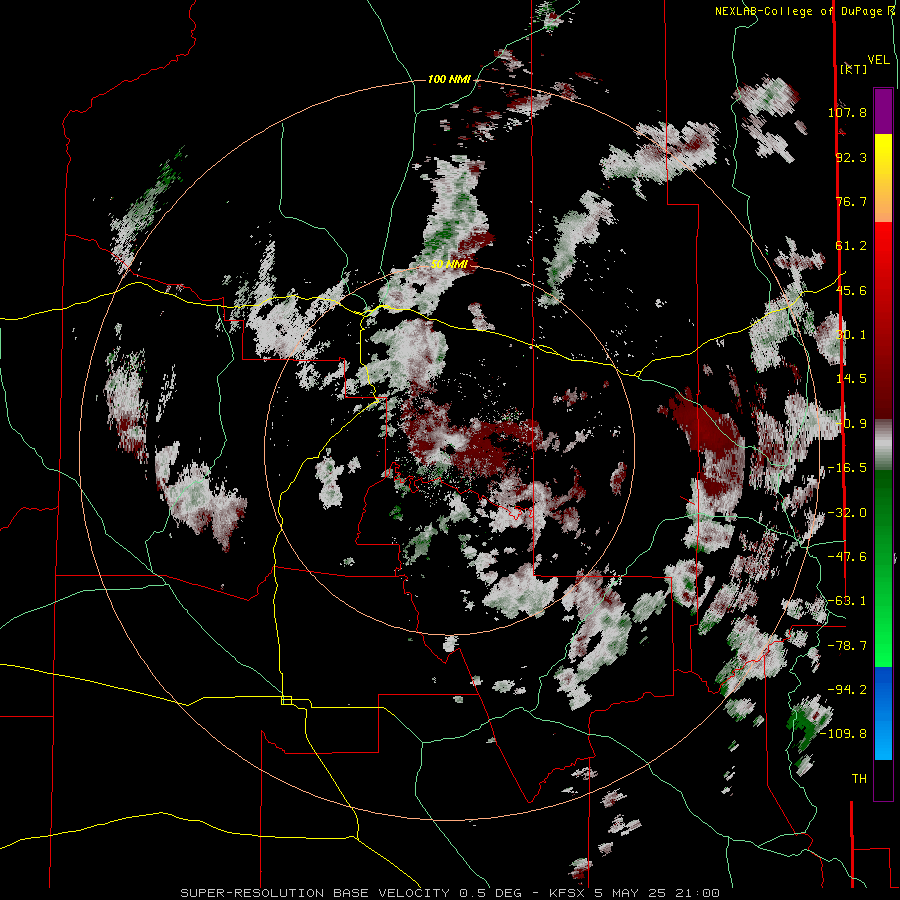900x900 pixels.
Task: Click the 30.1 velocity legend value
Action: 851,335
